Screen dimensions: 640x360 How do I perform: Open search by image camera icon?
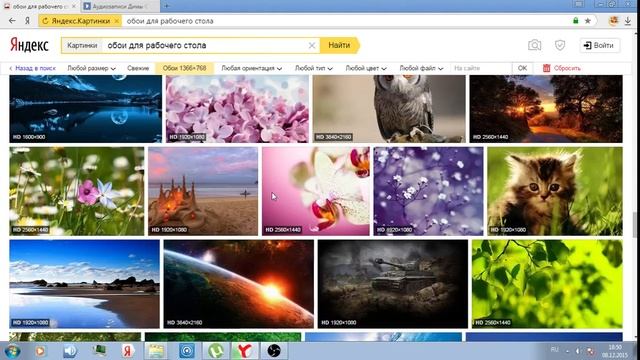(x=534, y=45)
